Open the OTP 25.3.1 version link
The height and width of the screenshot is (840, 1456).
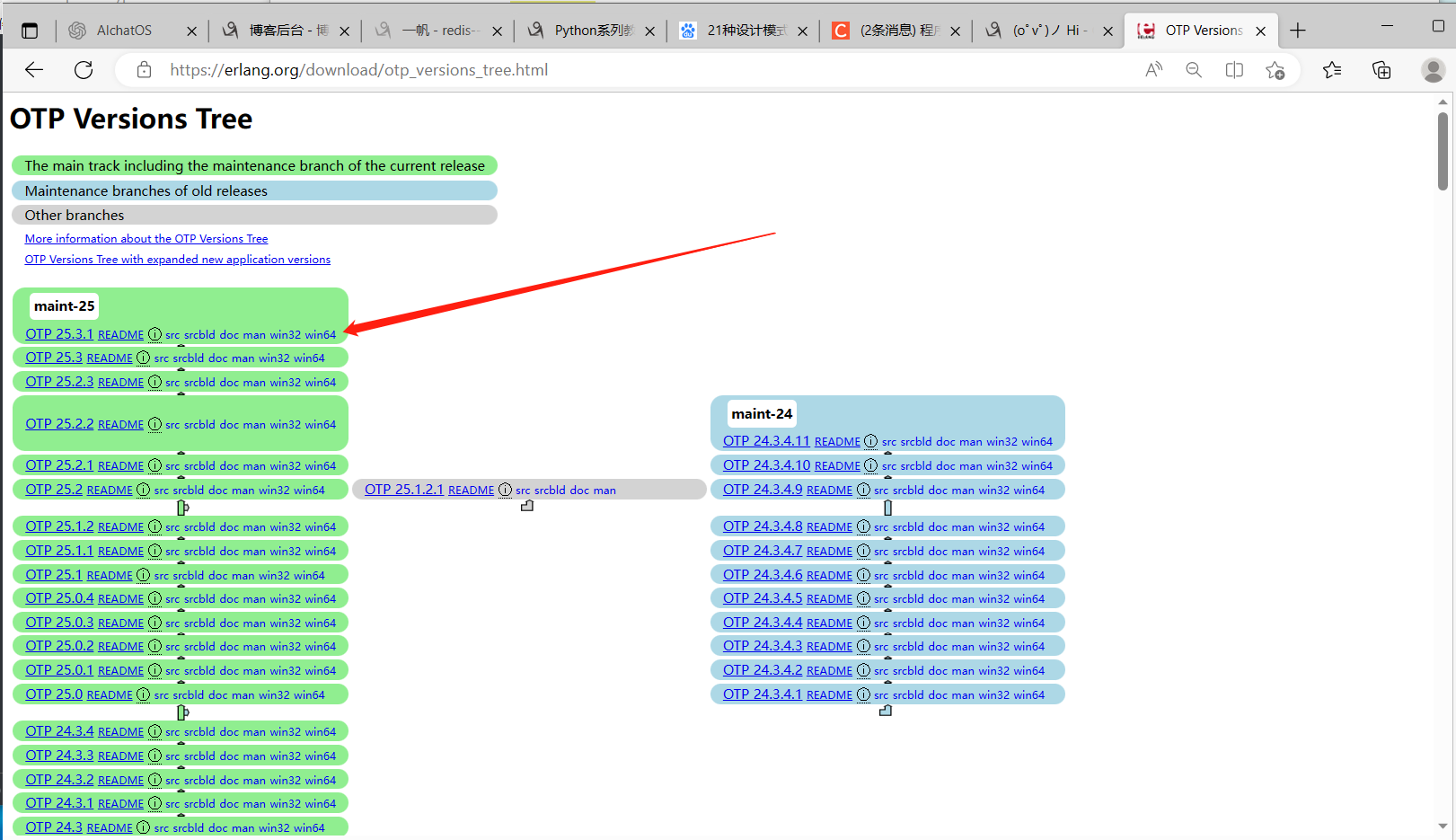tap(59, 333)
